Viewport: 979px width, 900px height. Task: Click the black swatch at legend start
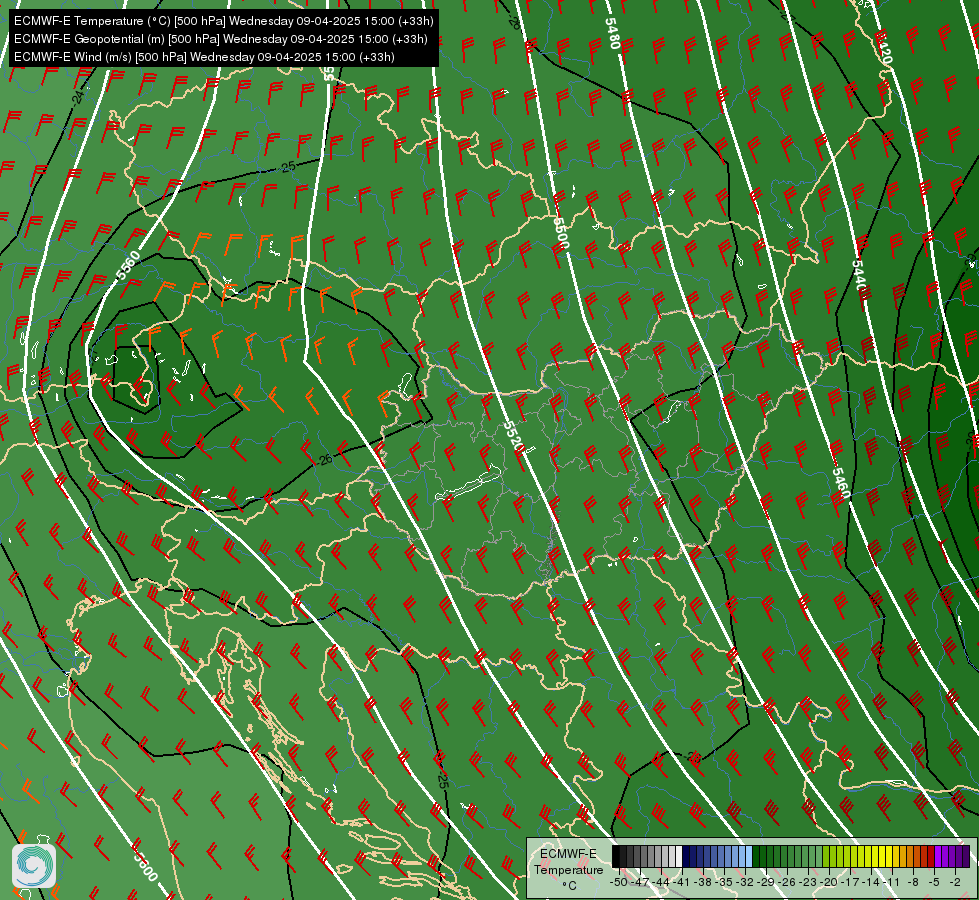click(616, 856)
